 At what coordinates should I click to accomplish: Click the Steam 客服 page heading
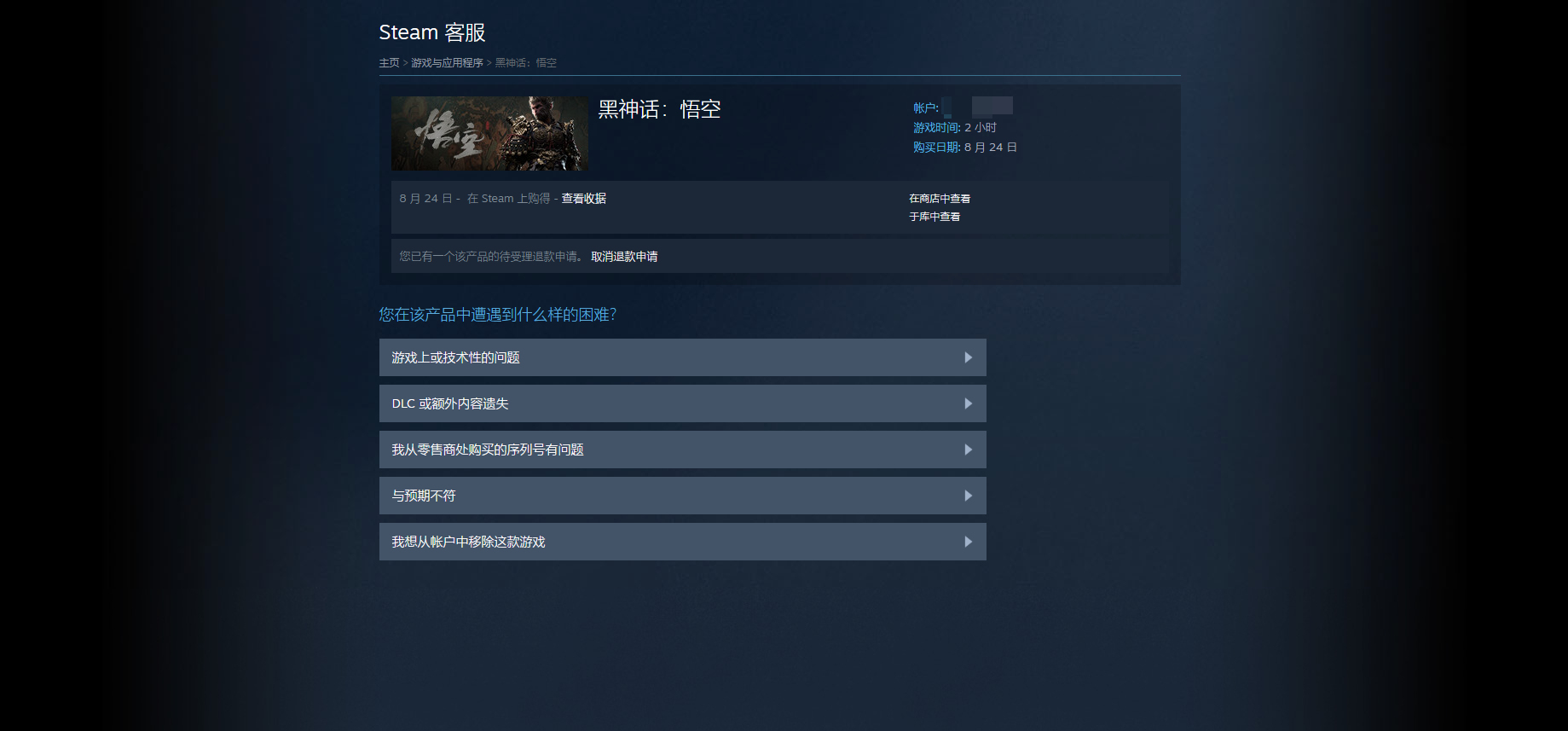pos(432,32)
